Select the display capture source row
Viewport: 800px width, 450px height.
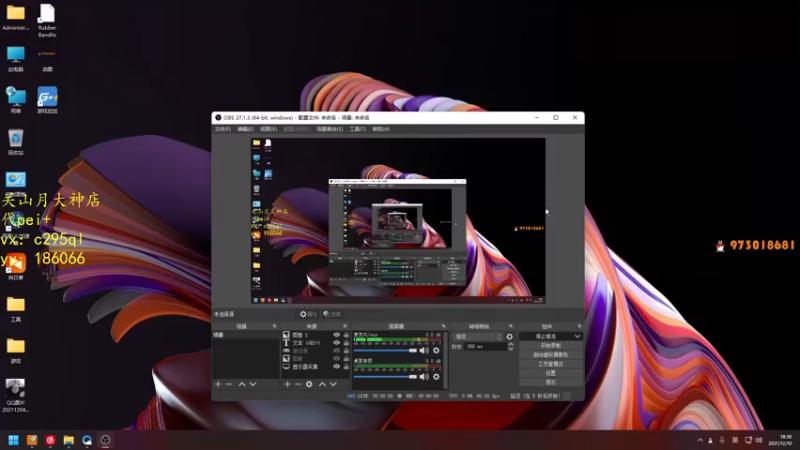pyautogui.click(x=305, y=366)
